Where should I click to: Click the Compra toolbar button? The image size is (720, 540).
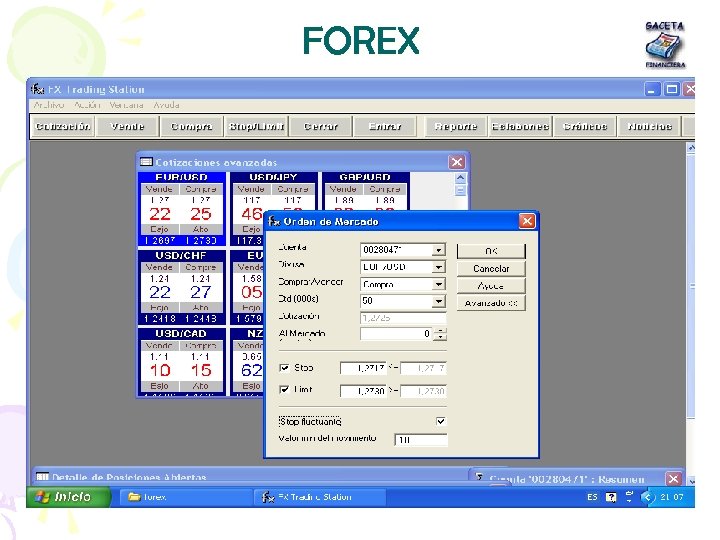191,126
